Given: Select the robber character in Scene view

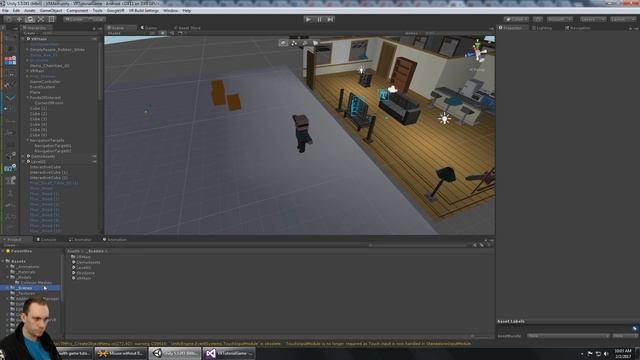Looking at the screenshot, I should [x=302, y=133].
